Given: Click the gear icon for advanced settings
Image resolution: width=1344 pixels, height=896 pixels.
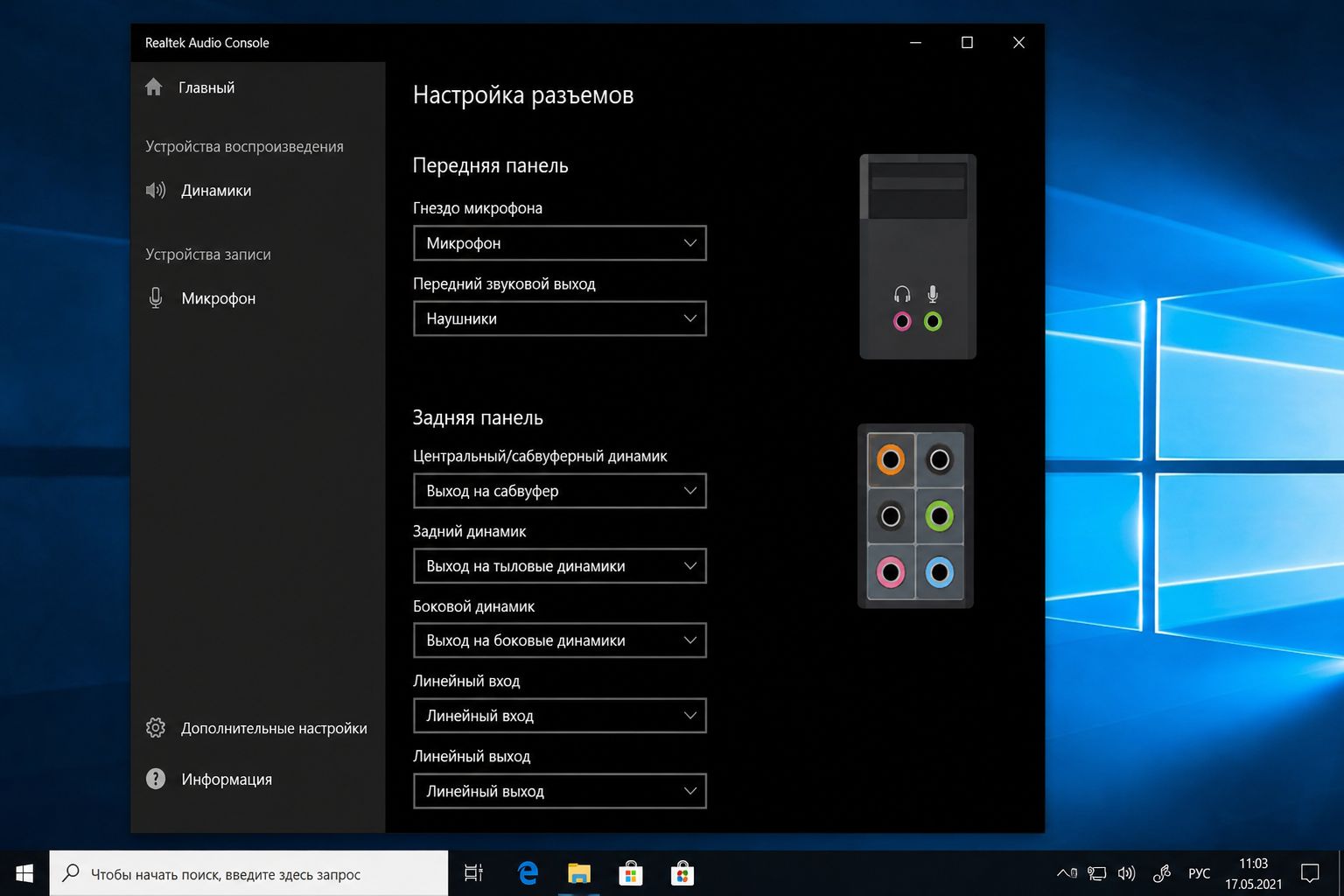Looking at the screenshot, I should (156, 728).
